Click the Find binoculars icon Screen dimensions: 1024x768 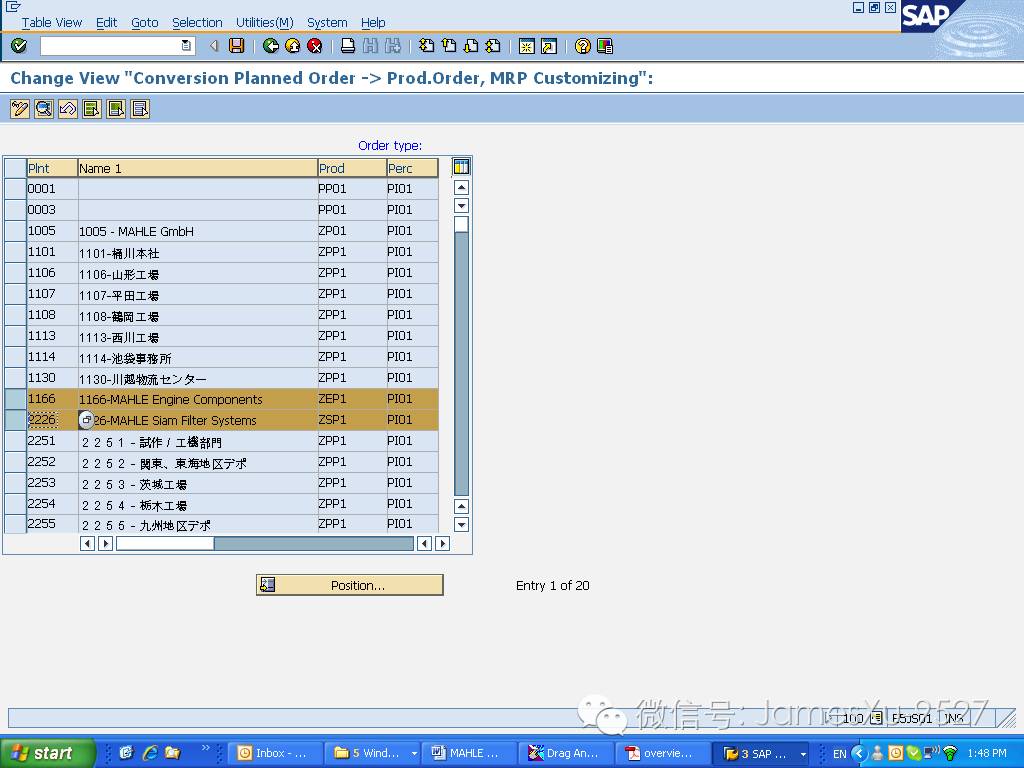pyautogui.click(x=370, y=46)
